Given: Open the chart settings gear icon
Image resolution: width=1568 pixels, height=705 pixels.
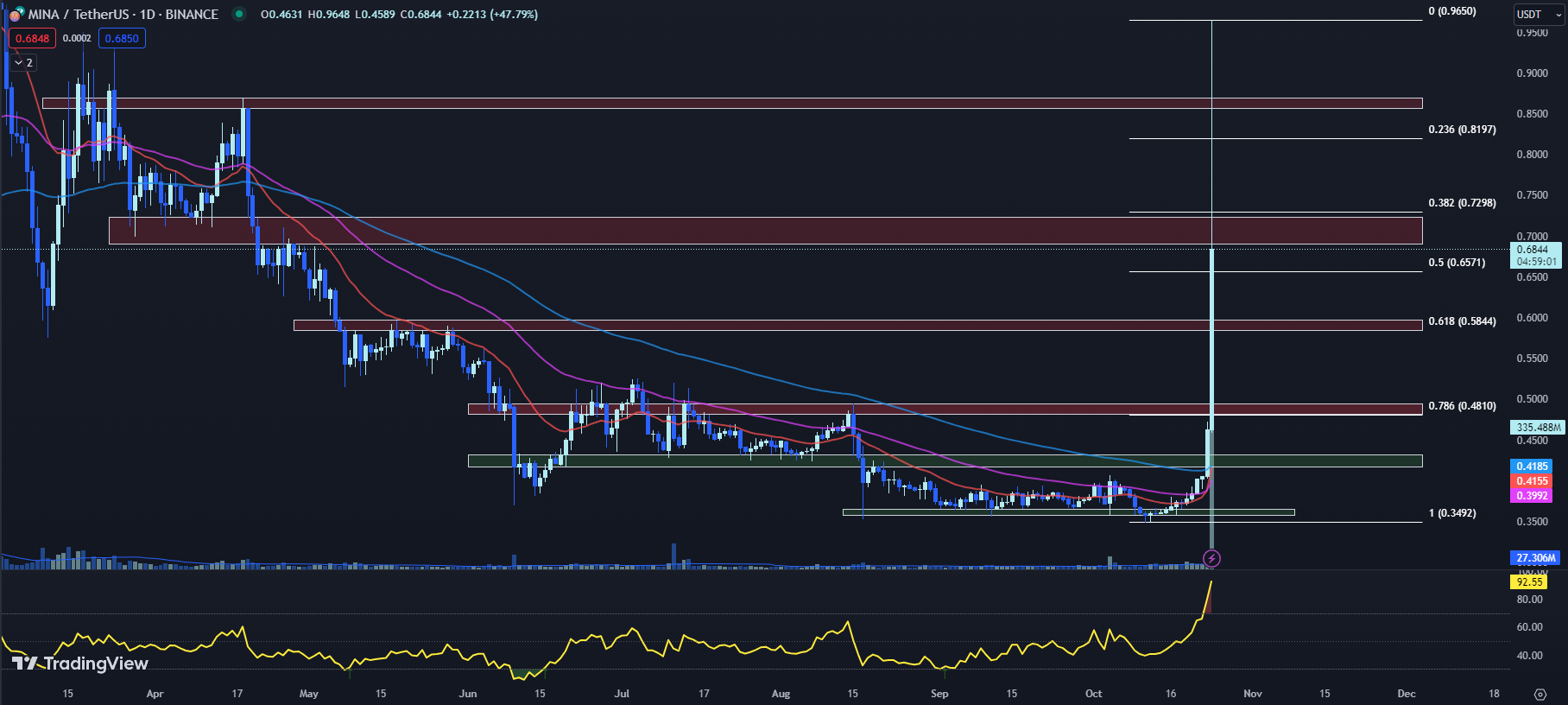Looking at the screenshot, I should (1540, 694).
